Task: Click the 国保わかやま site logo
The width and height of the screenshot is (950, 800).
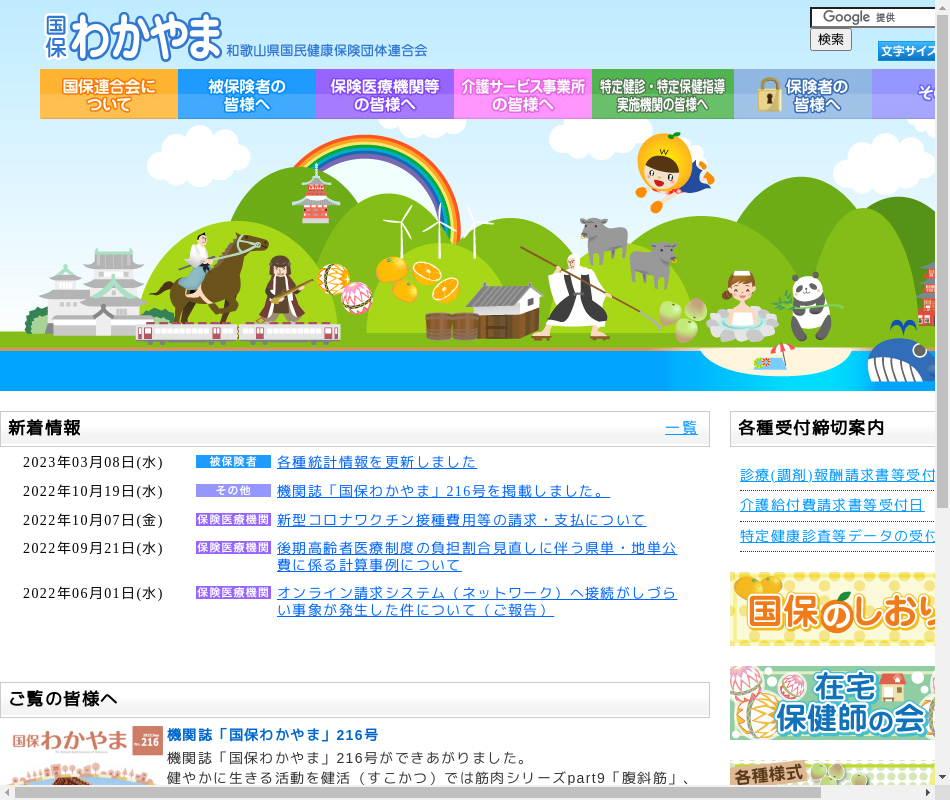Action: (135, 37)
